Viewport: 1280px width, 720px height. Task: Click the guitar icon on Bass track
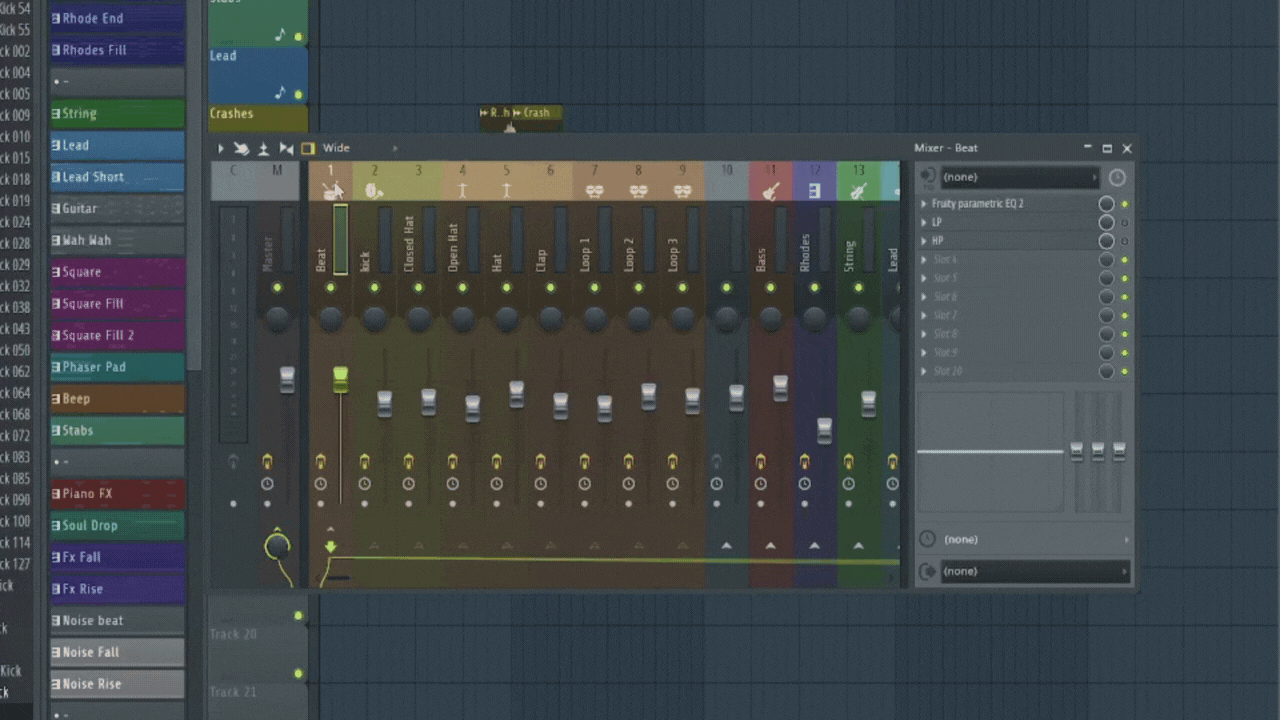(770, 191)
